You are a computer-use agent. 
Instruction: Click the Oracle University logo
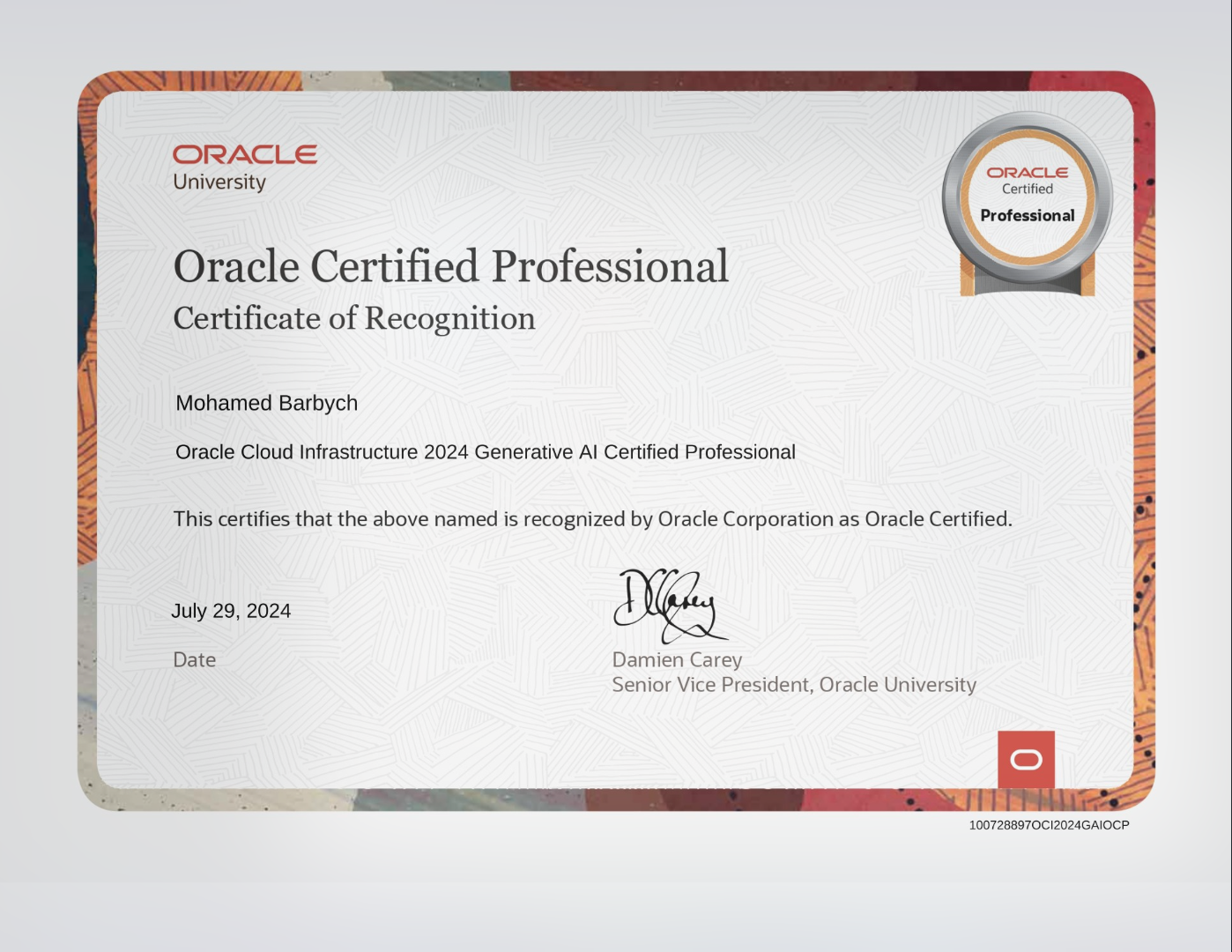click(x=245, y=168)
